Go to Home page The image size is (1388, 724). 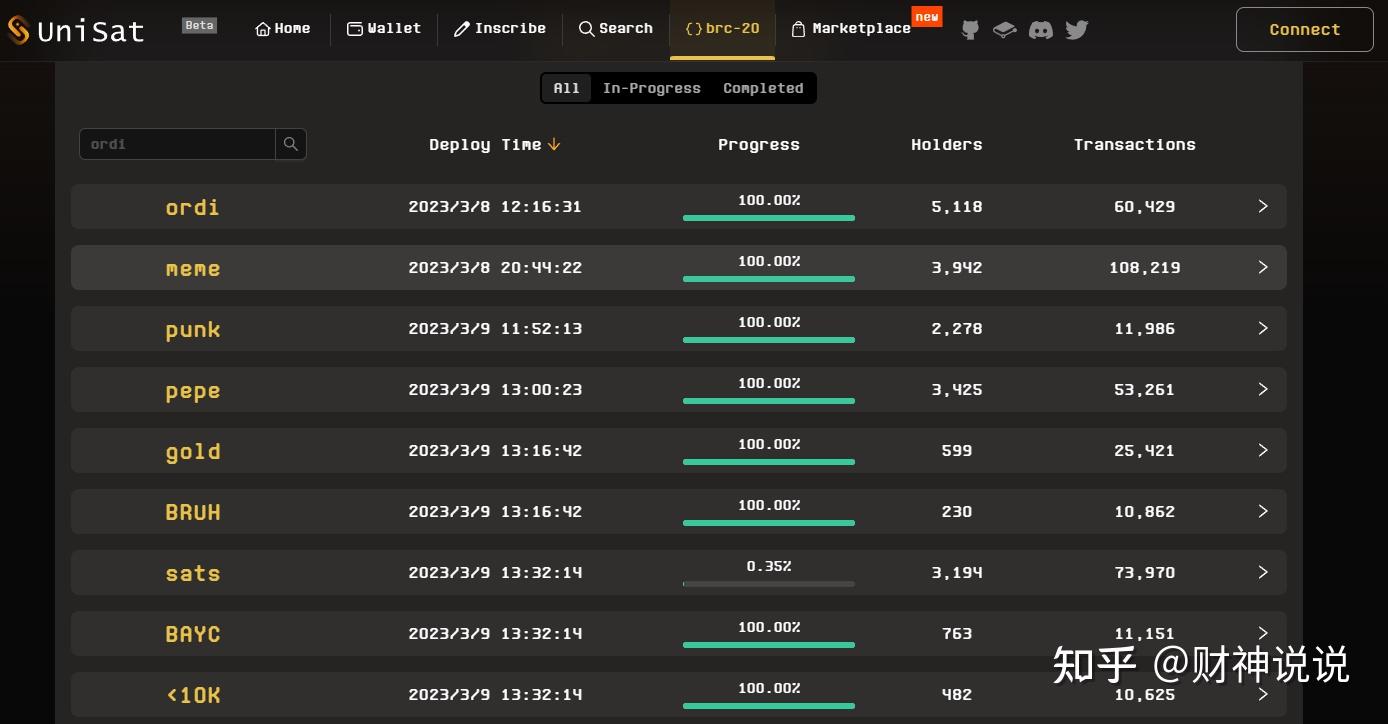[283, 29]
